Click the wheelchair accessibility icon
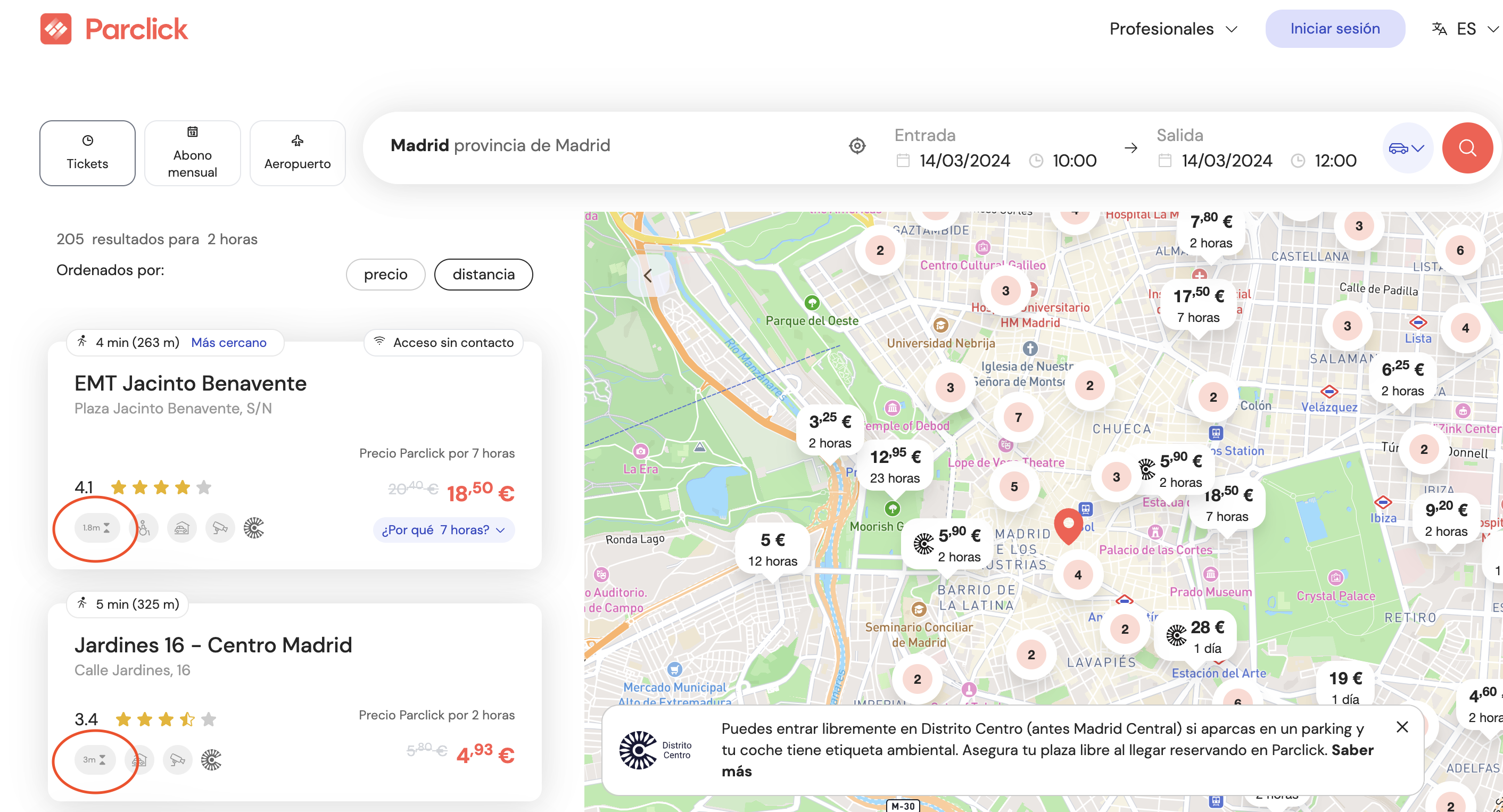 (144, 528)
